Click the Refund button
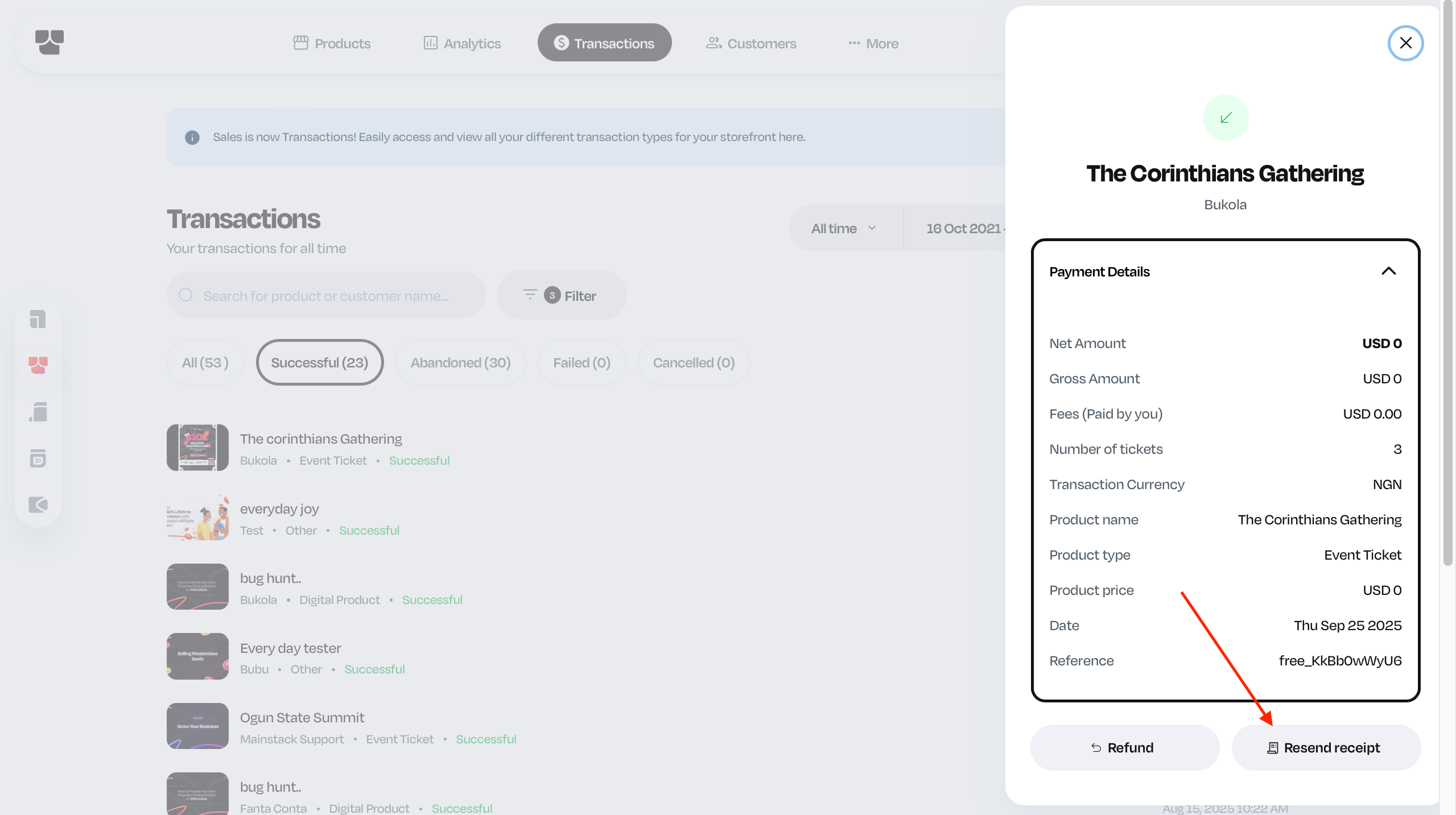The width and height of the screenshot is (1456, 815). (1124, 748)
